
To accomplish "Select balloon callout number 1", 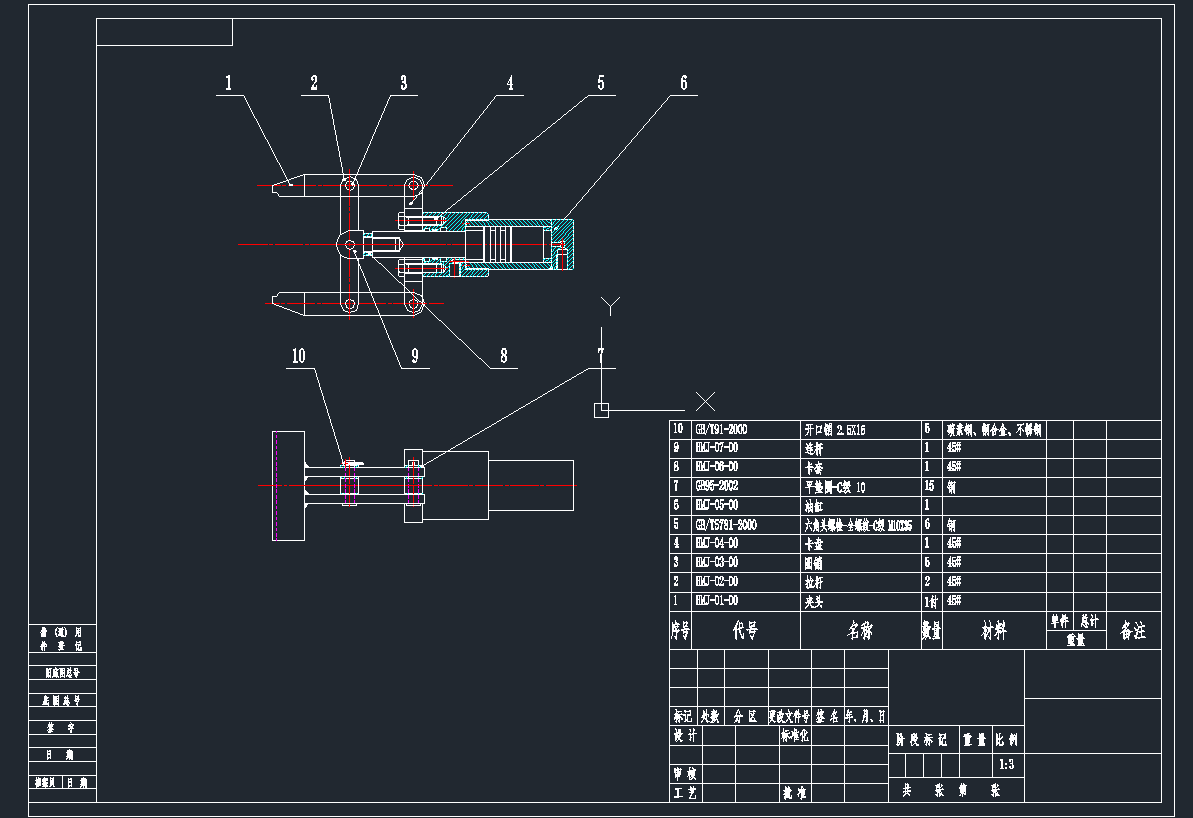I will 228,83.
